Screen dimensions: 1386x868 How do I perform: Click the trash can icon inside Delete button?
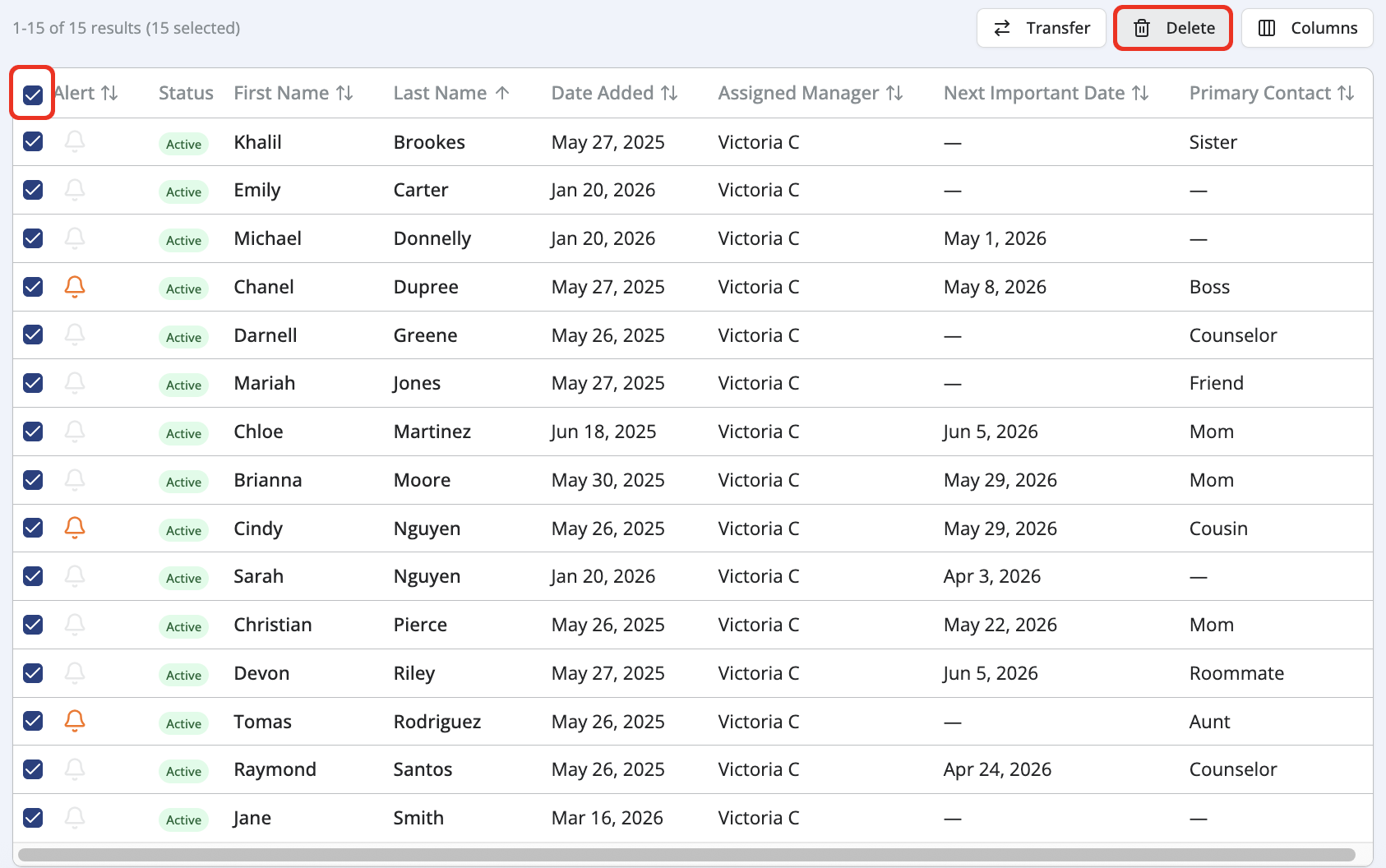[1141, 27]
